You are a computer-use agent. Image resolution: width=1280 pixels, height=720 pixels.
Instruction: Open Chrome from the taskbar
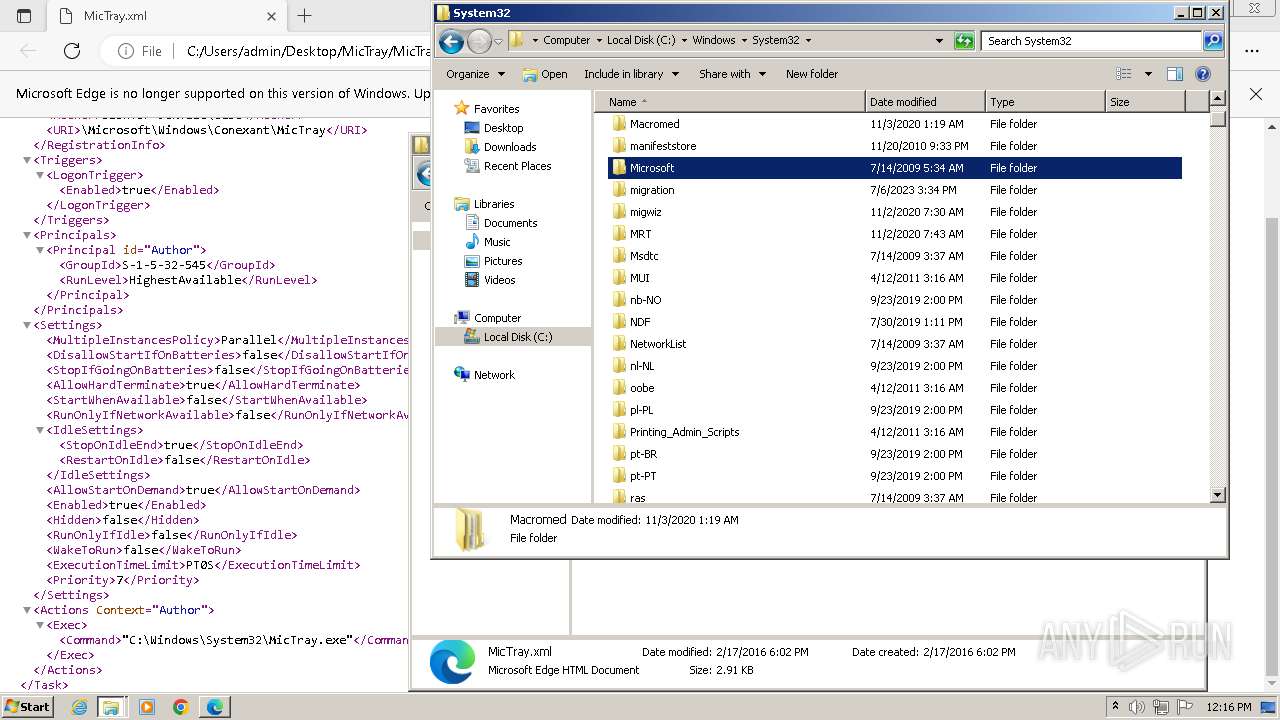click(x=181, y=707)
